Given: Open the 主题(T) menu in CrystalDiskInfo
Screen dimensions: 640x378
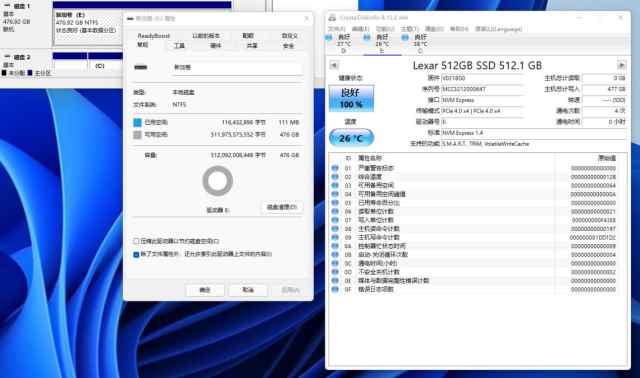Looking at the screenshot, I should pyautogui.click(x=409, y=29).
